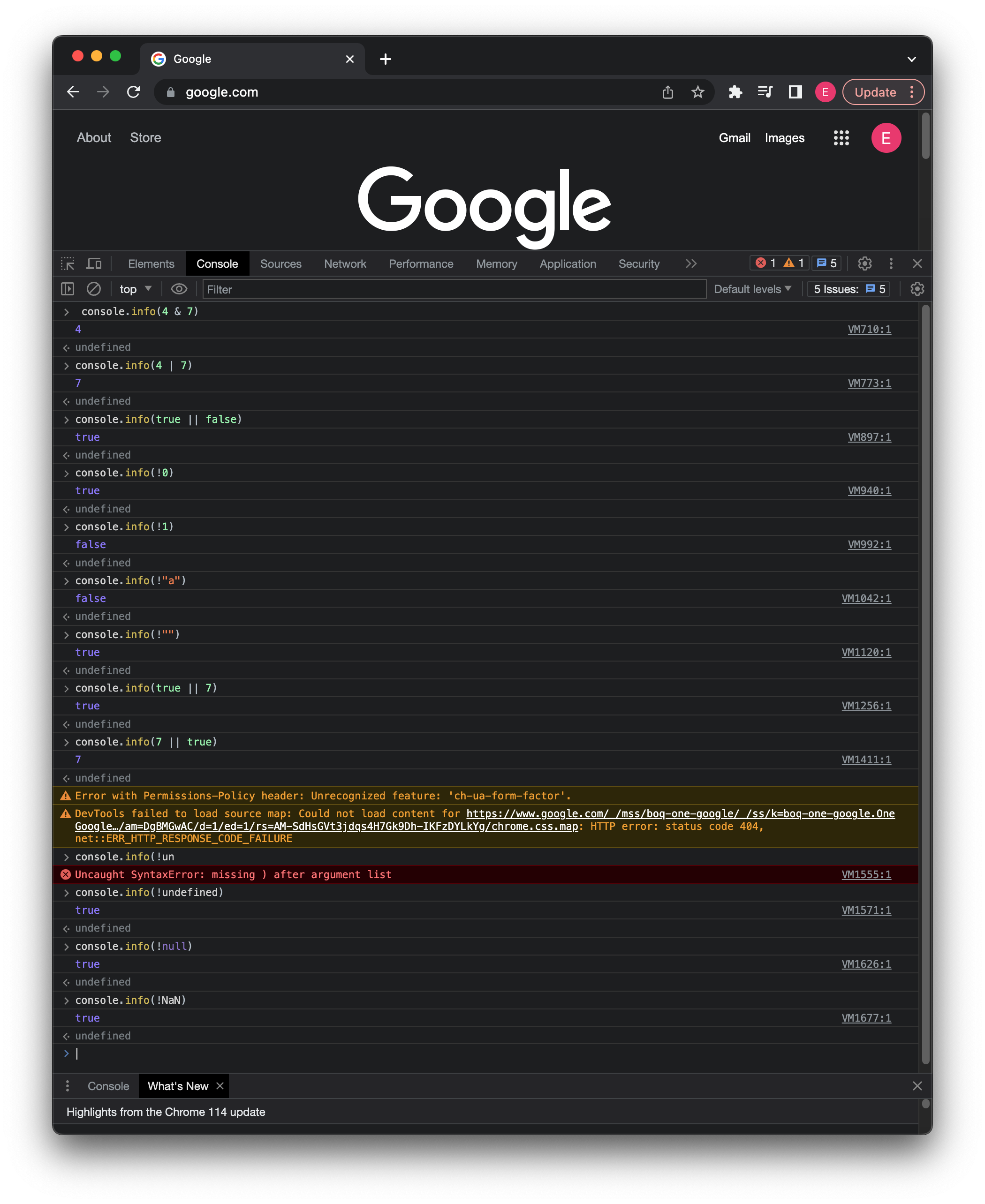
Task: Click the console Filter input field
Action: pyautogui.click(x=454, y=289)
